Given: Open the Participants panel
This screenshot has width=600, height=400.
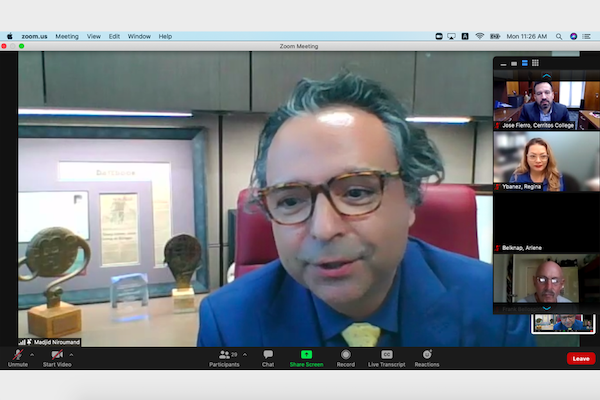Looking at the screenshot, I should click(225, 355).
